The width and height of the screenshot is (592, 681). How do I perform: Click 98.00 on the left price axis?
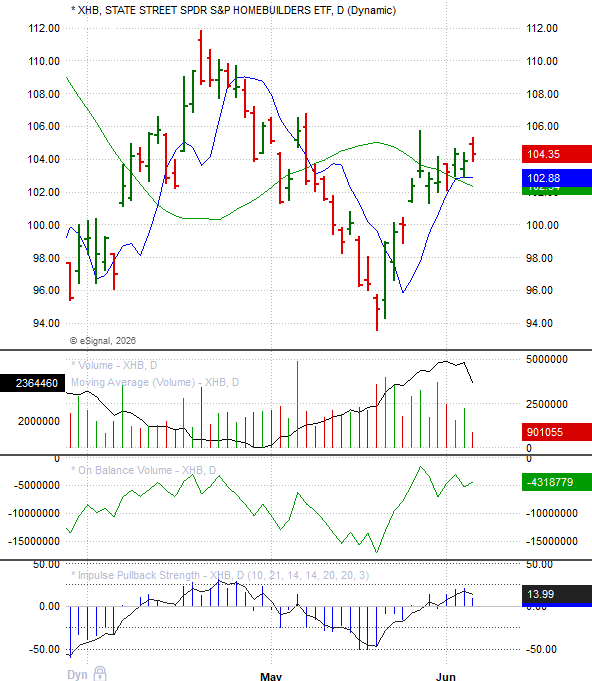tap(46, 258)
